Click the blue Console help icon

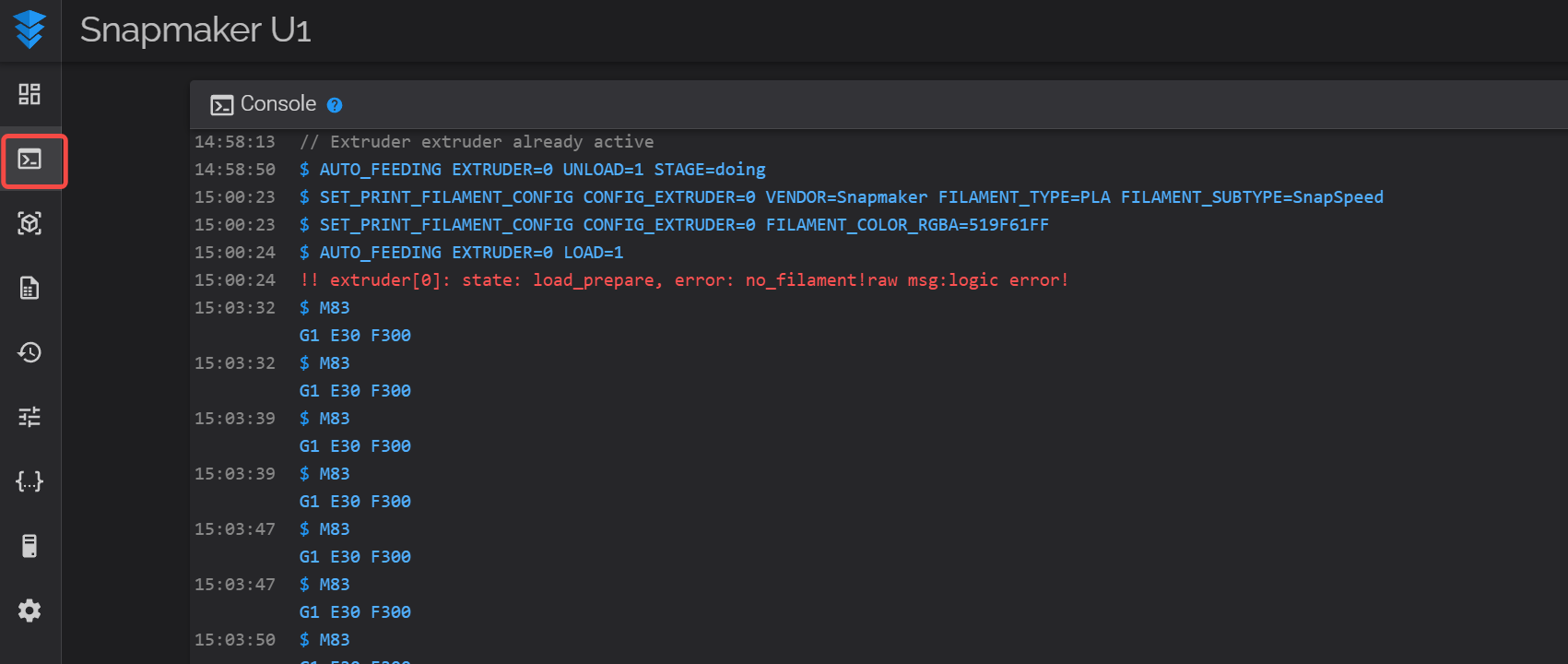pos(335,105)
